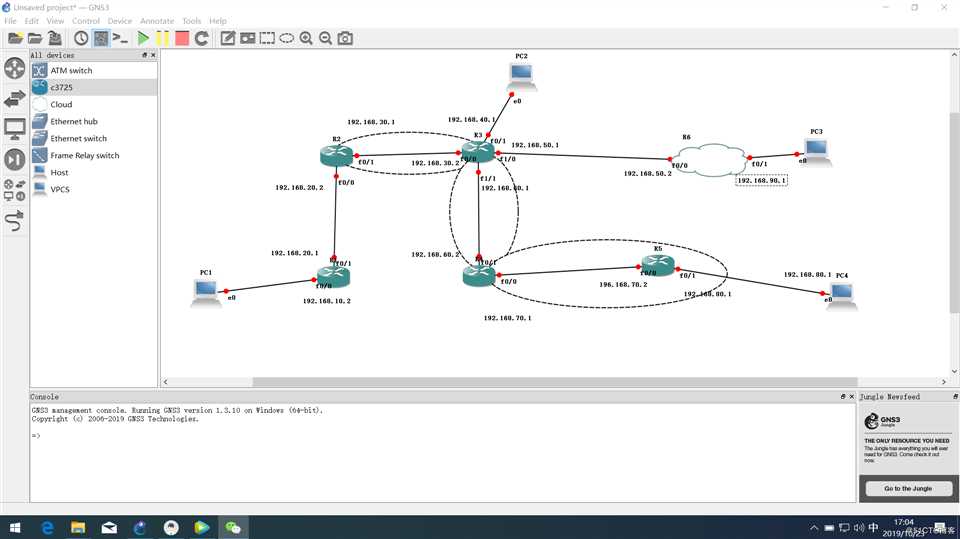Select the insert picture tool

tap(247, 38)
